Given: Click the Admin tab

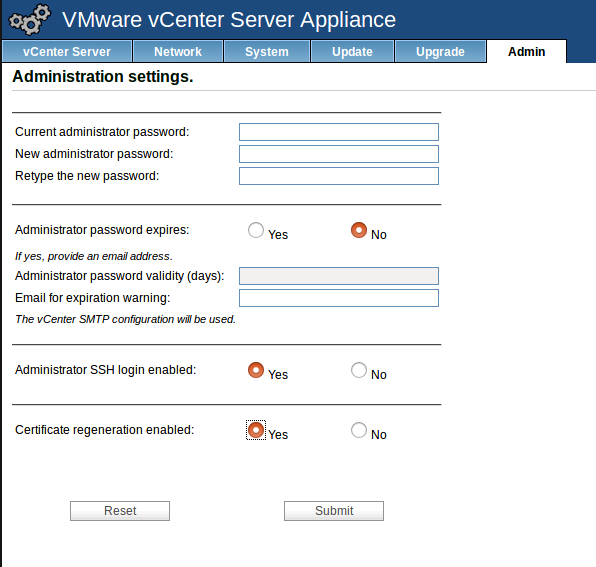Looking at the screenshot, I should 526,51.
